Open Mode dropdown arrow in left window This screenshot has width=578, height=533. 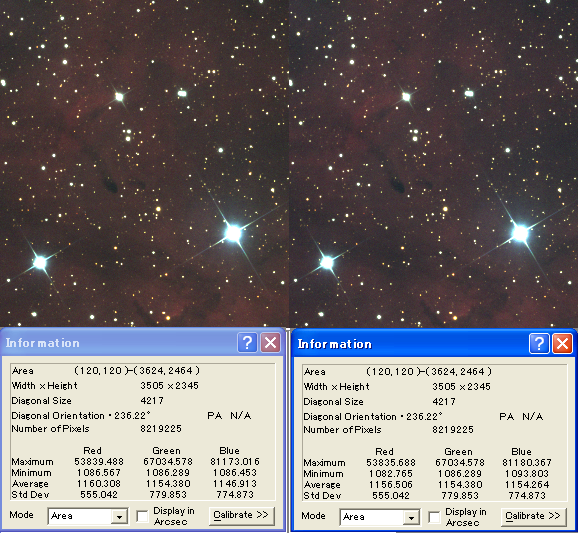[x=119, y=516]
